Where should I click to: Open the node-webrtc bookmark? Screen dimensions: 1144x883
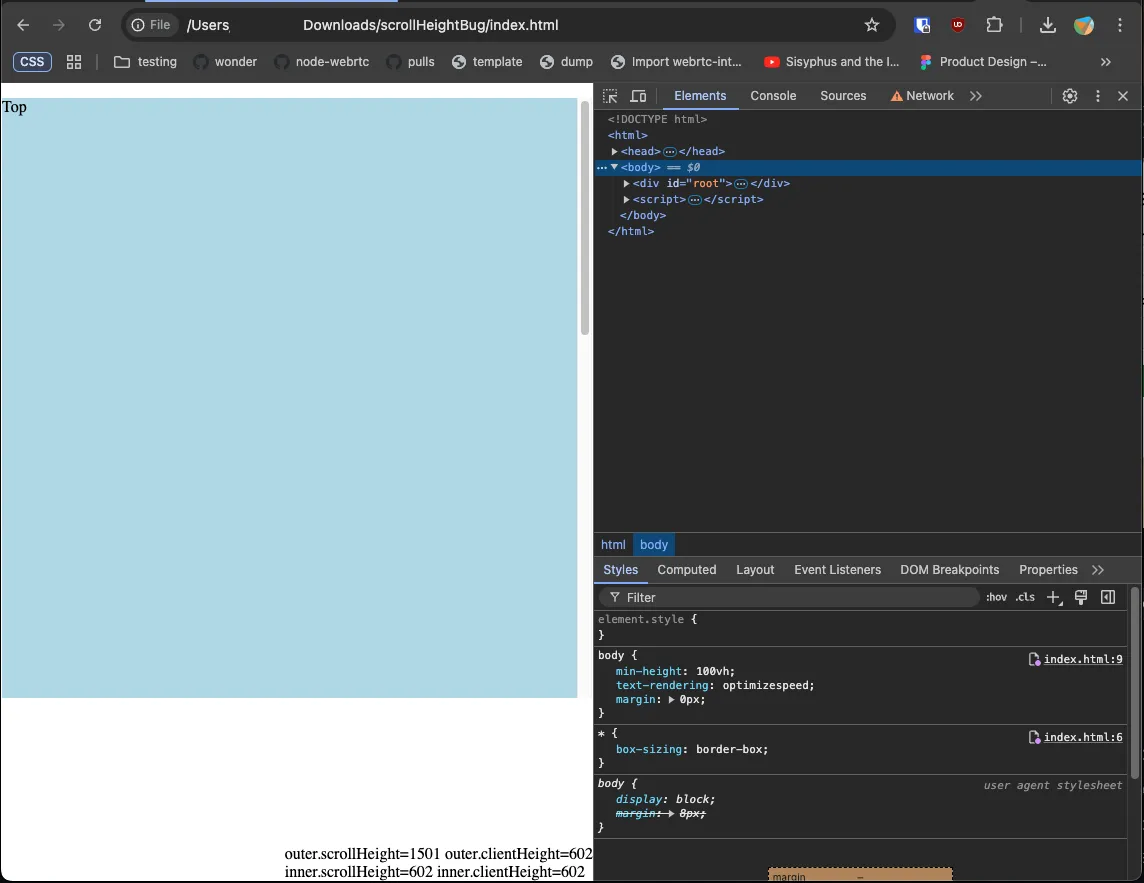[322, 62]
